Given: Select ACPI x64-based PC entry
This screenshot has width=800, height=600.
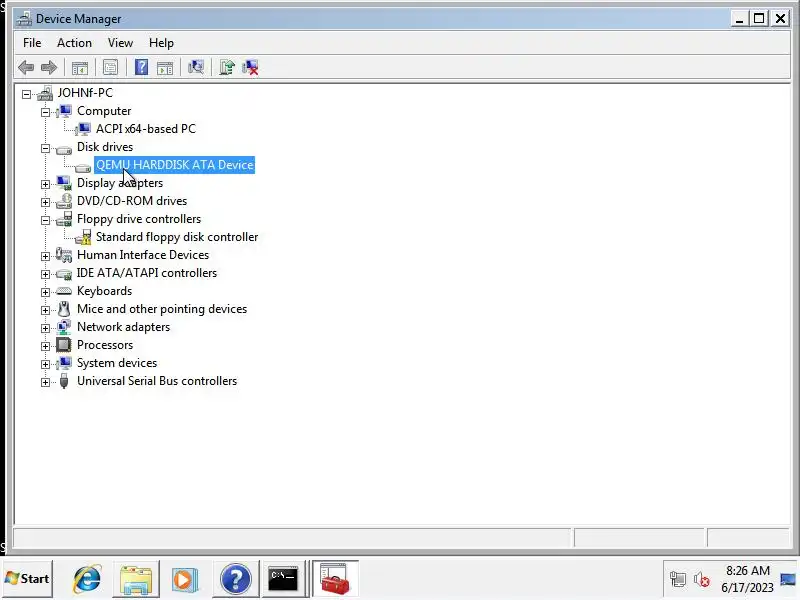Looking at the screenshot, I should (x=145, y=129).
